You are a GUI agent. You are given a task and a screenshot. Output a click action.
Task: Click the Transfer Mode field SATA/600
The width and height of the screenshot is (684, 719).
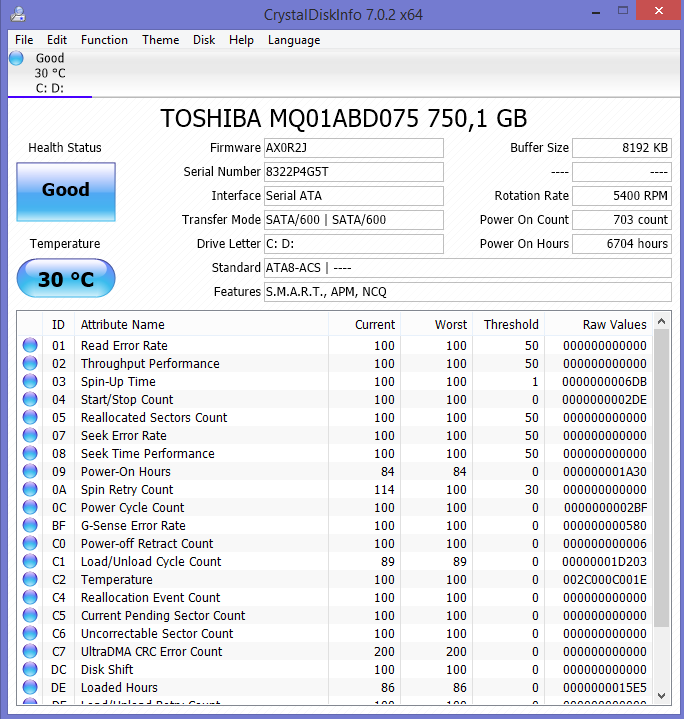click(354, 220)
